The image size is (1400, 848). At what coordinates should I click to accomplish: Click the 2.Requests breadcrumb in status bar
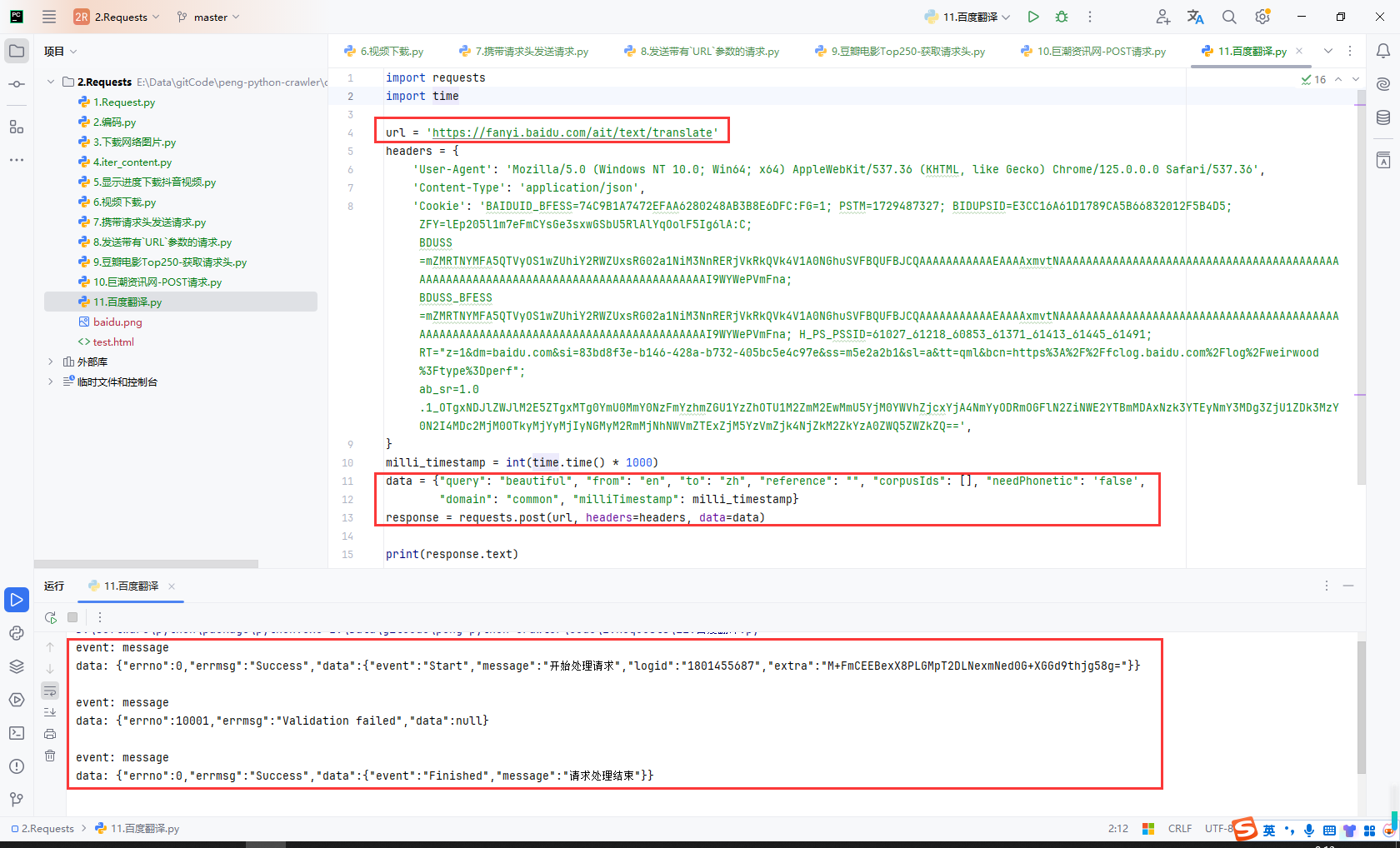(x=42, y=828)
